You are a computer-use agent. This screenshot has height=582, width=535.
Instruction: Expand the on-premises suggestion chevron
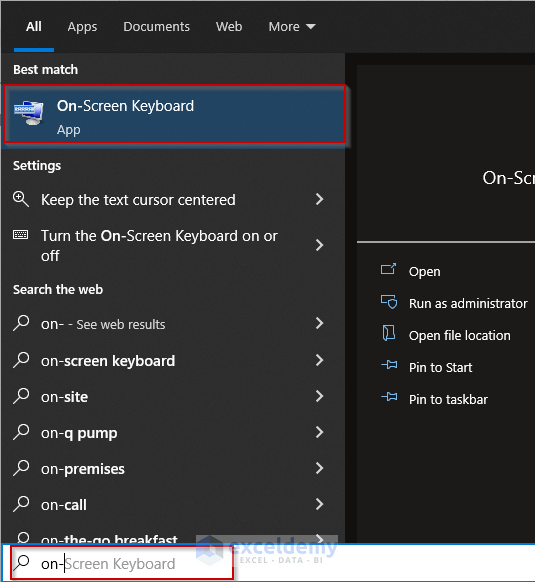tap(319, 468)
